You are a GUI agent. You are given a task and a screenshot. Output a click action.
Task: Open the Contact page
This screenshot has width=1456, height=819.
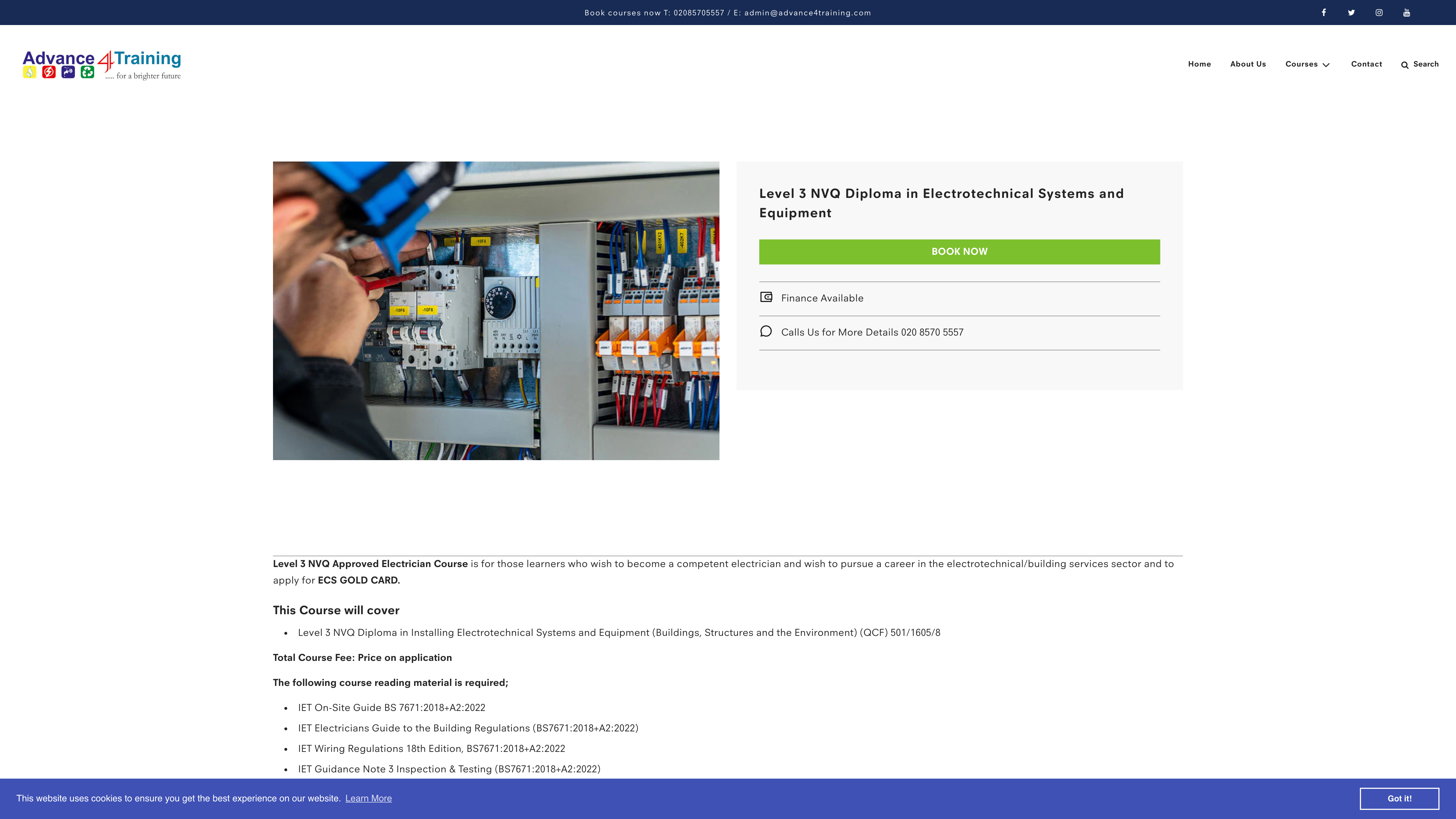(x=1366, y=64)
